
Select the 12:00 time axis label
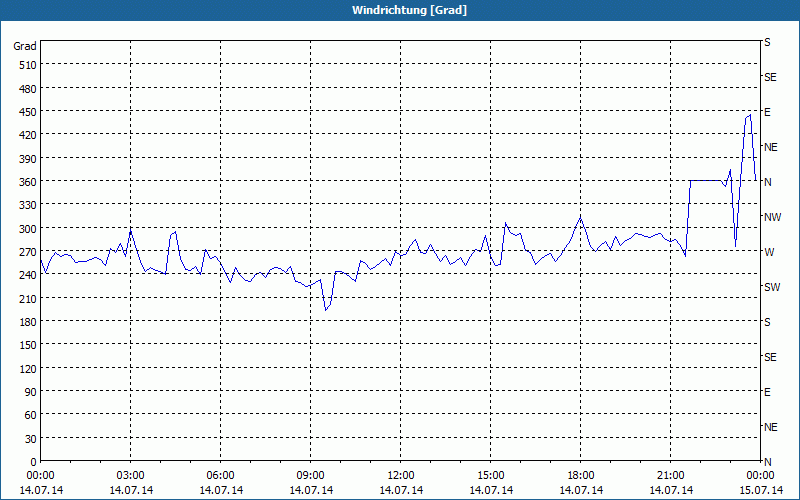click(x=401, y=476)
